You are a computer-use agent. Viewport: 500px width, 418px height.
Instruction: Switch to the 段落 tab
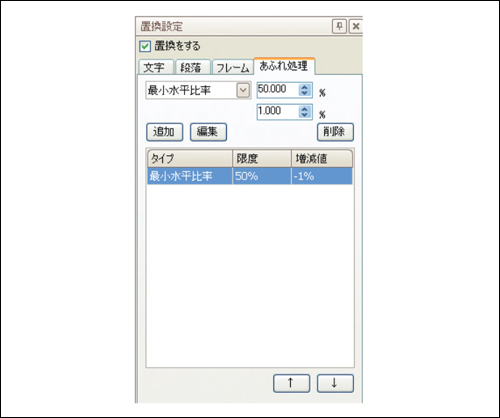[x=193, y=67]
